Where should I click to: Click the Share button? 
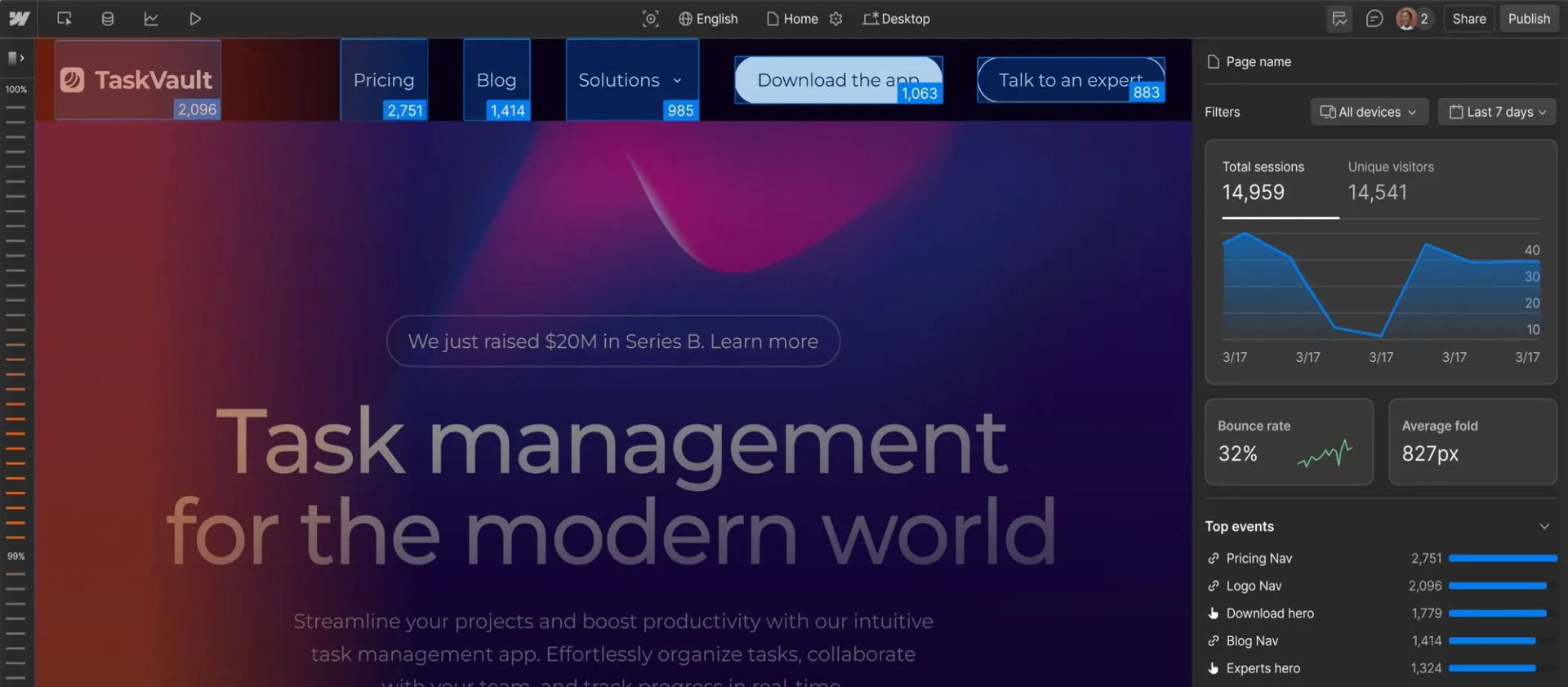1468,18
